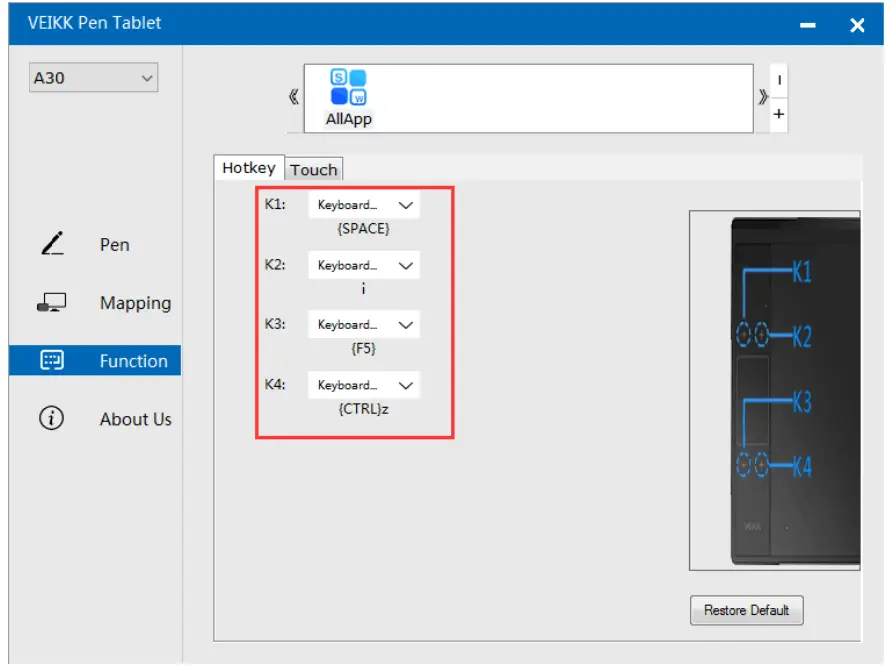Select the Hotkey tab
The width and height of the screenshot is (895, 669).
249,168
